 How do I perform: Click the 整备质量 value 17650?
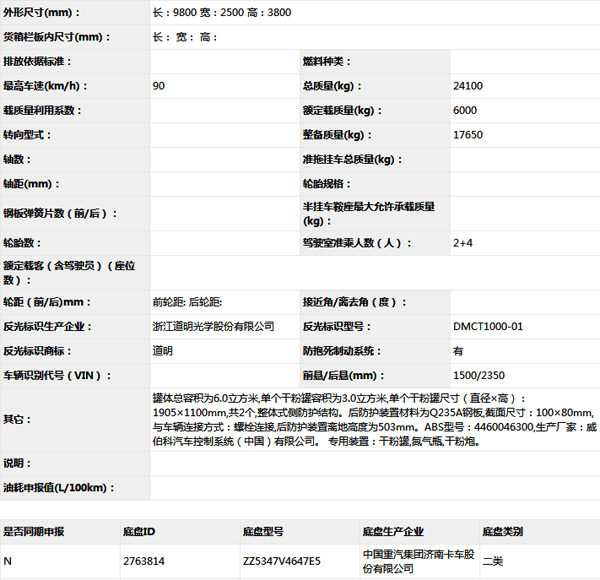467,134
